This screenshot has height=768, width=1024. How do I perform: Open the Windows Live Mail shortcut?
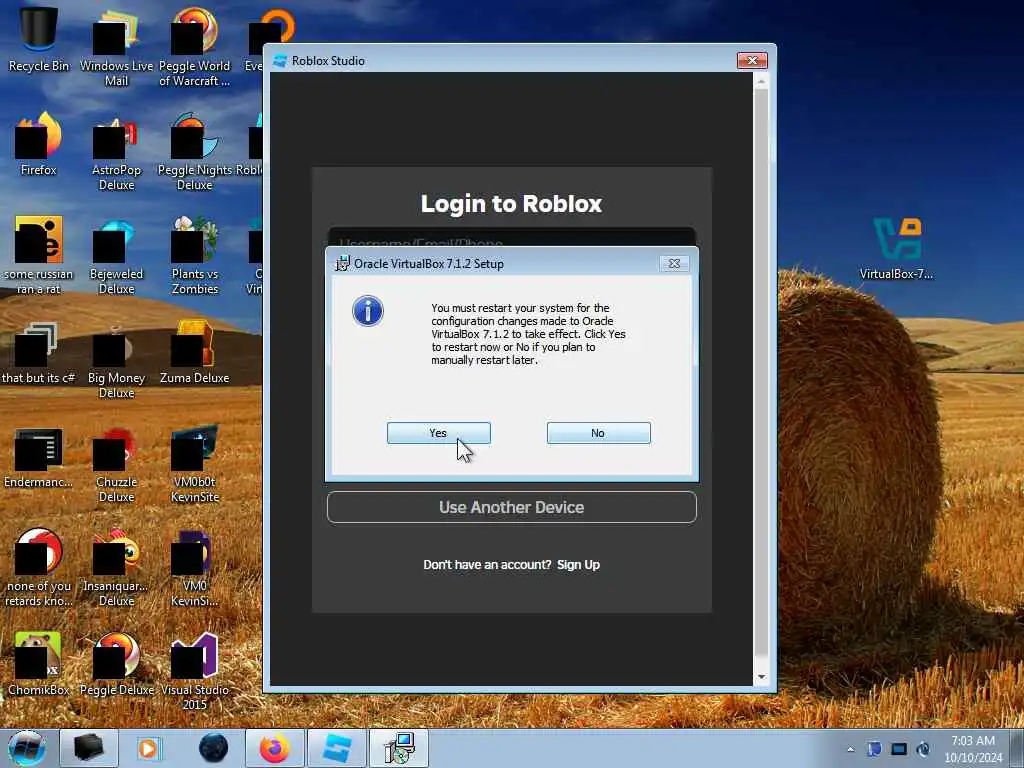116,46
